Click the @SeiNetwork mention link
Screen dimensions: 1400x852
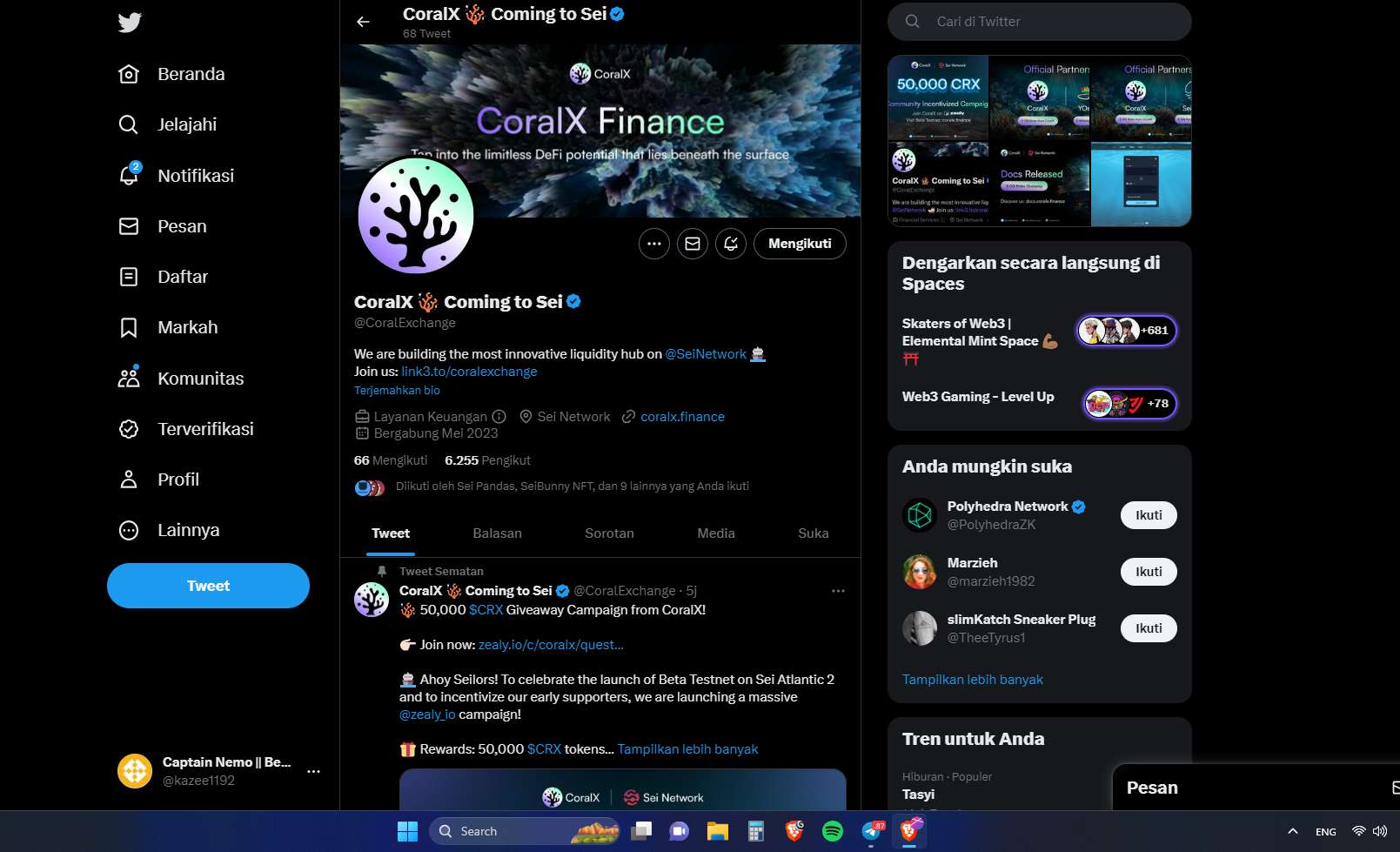coord(706,354)
